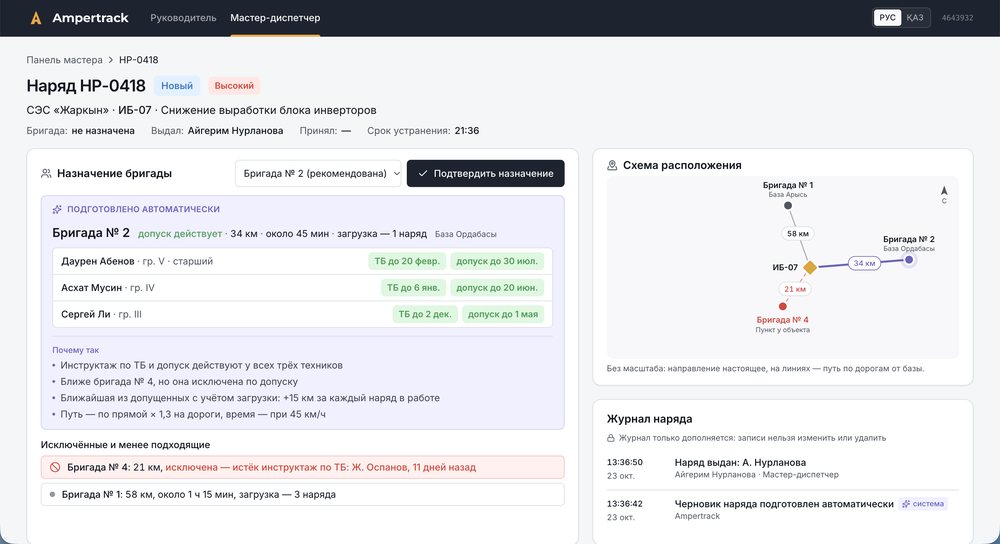
Task: Click the people icon beside Назначение бригады
Action: tap(46, 173)
